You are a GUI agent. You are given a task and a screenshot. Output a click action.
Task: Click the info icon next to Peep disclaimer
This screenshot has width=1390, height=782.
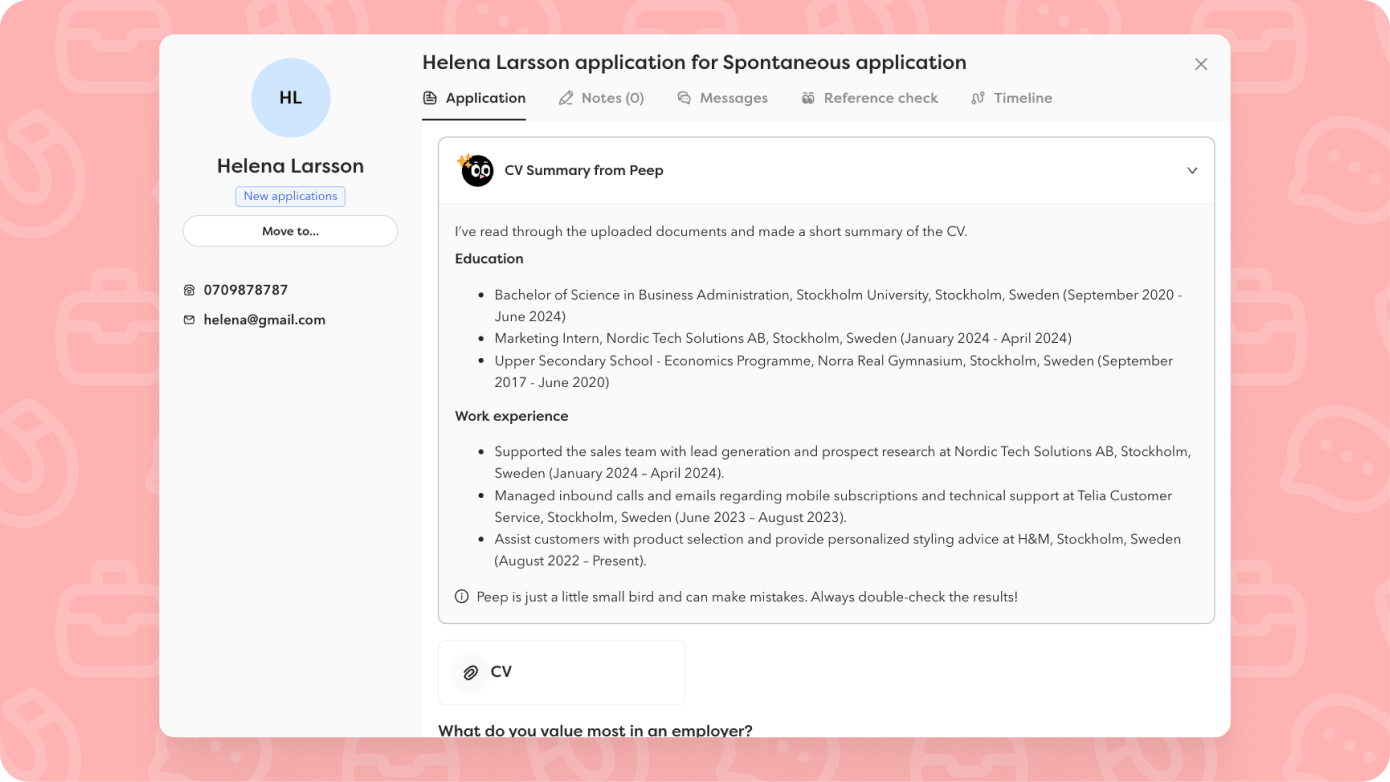click(x=462, y=597)
